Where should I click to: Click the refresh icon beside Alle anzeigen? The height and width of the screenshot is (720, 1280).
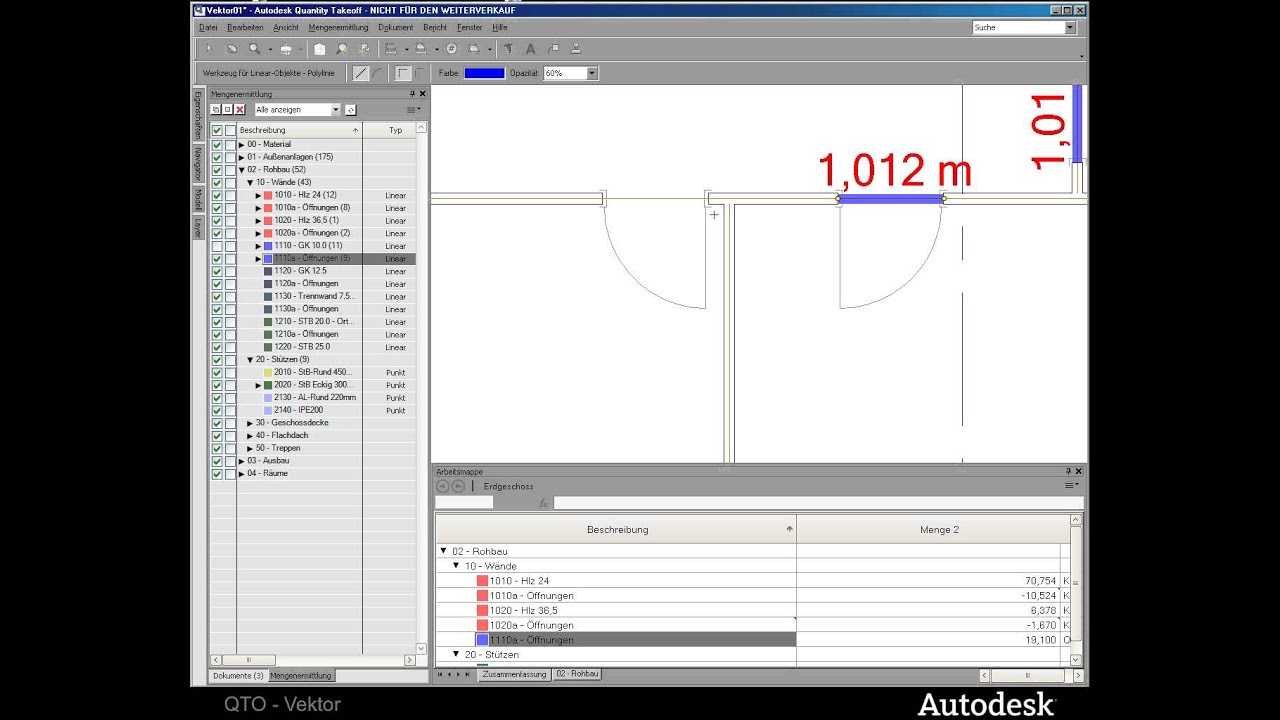(x=351, y=109)
